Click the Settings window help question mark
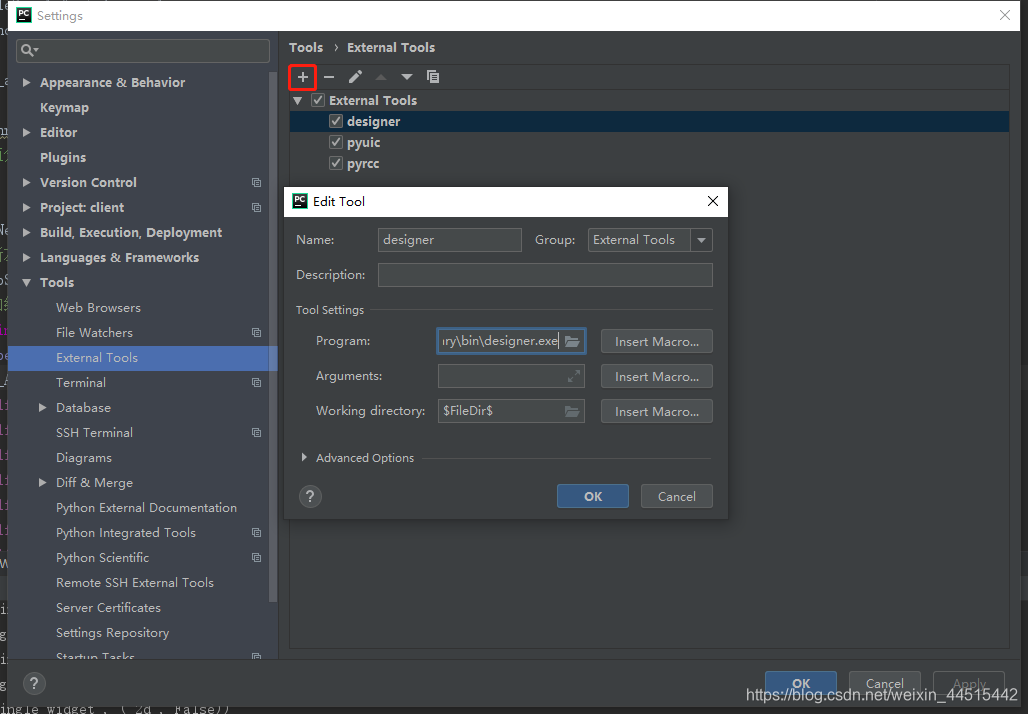This screenshot has width=1028, height=714. [35, 683]
